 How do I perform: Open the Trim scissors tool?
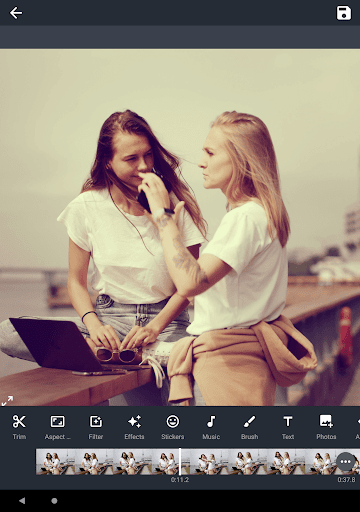pyautogui.click(x=19, y=427)
